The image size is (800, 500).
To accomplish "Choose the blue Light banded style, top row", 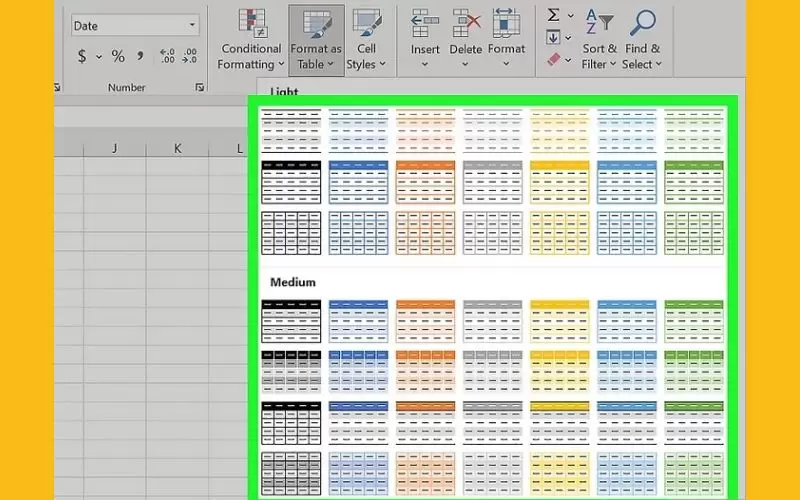I will (x=358, y=131).
